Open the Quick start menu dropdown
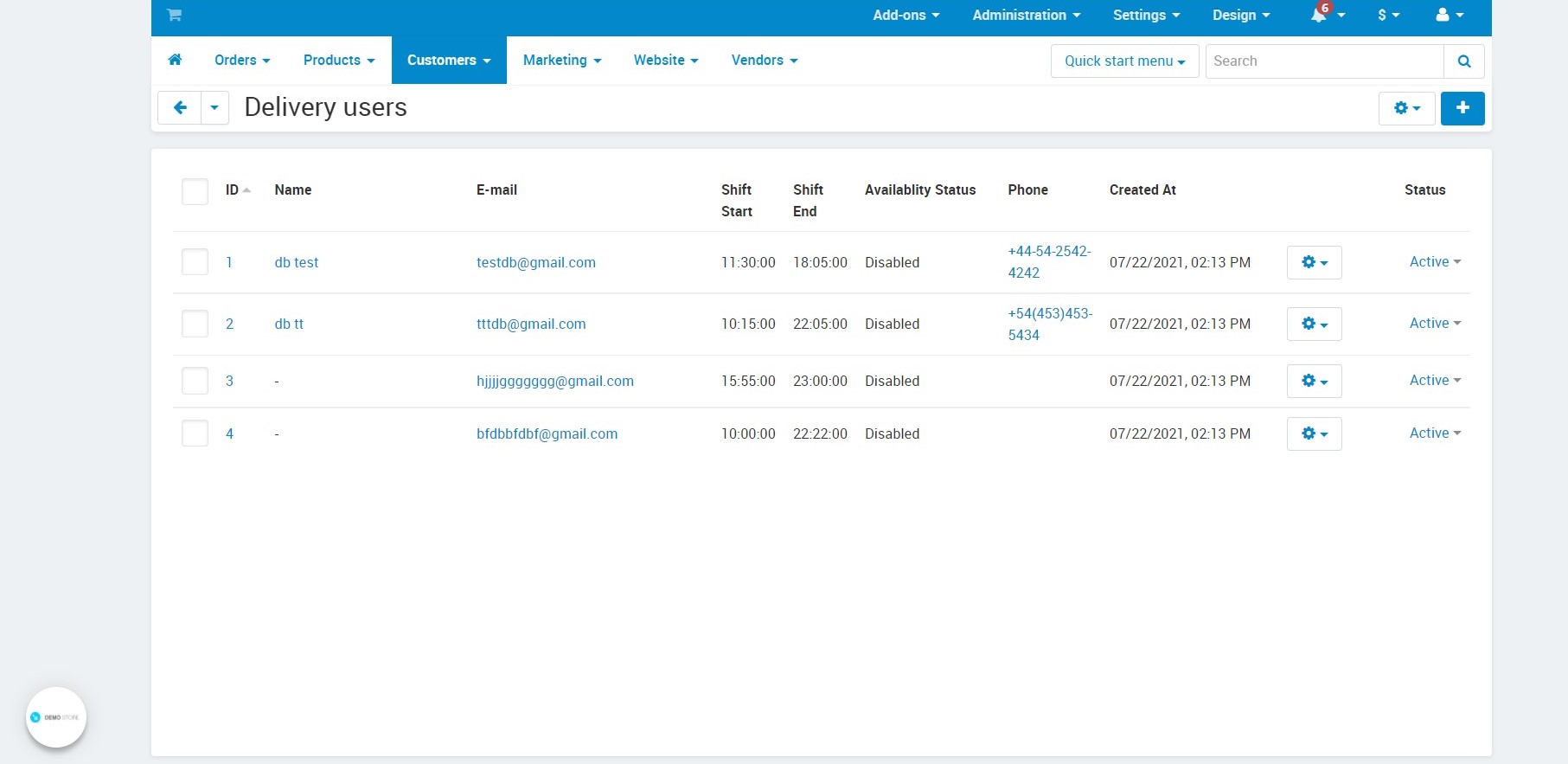 click(1124, 61)
